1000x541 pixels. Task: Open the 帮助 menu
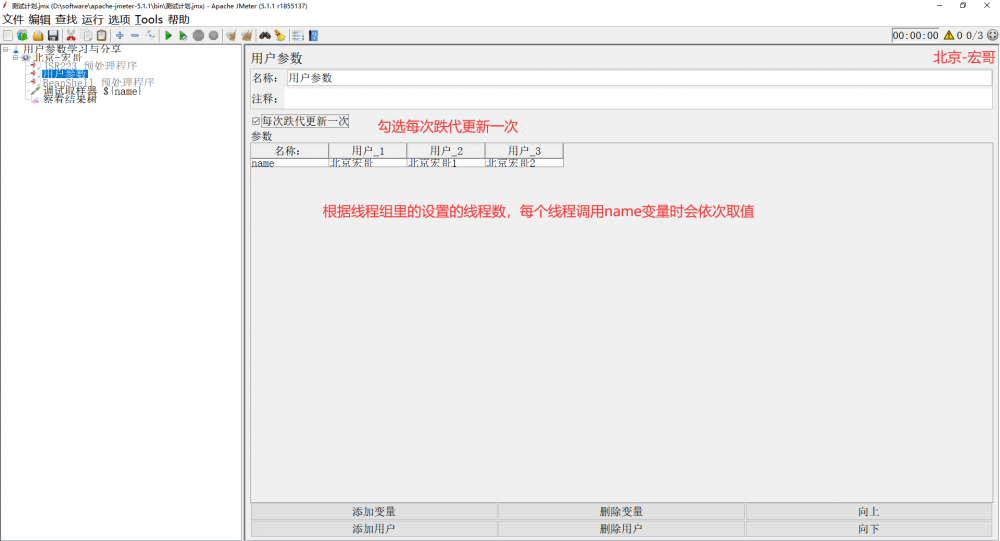click(179, 20)
